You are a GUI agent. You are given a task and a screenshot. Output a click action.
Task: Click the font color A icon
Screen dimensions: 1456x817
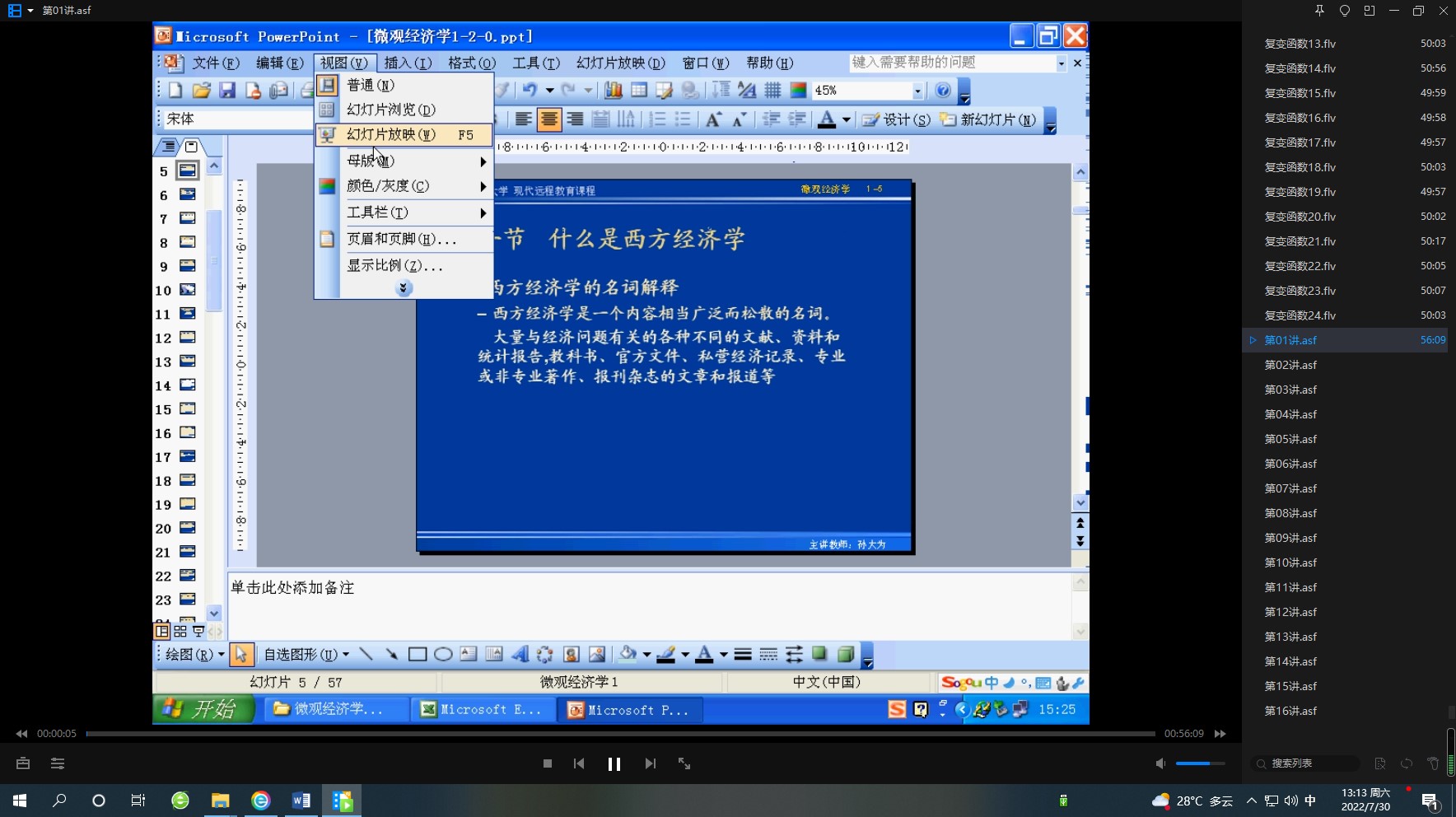pos(827,119)
